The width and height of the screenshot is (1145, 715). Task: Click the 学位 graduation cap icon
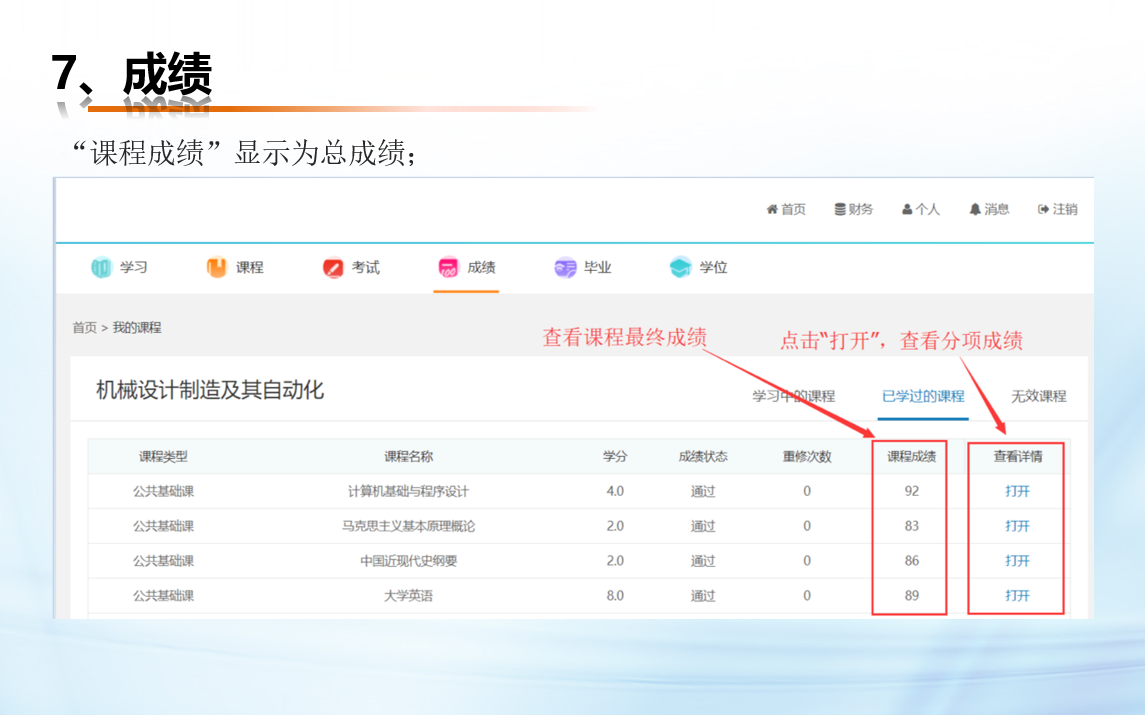click(681, 268)
